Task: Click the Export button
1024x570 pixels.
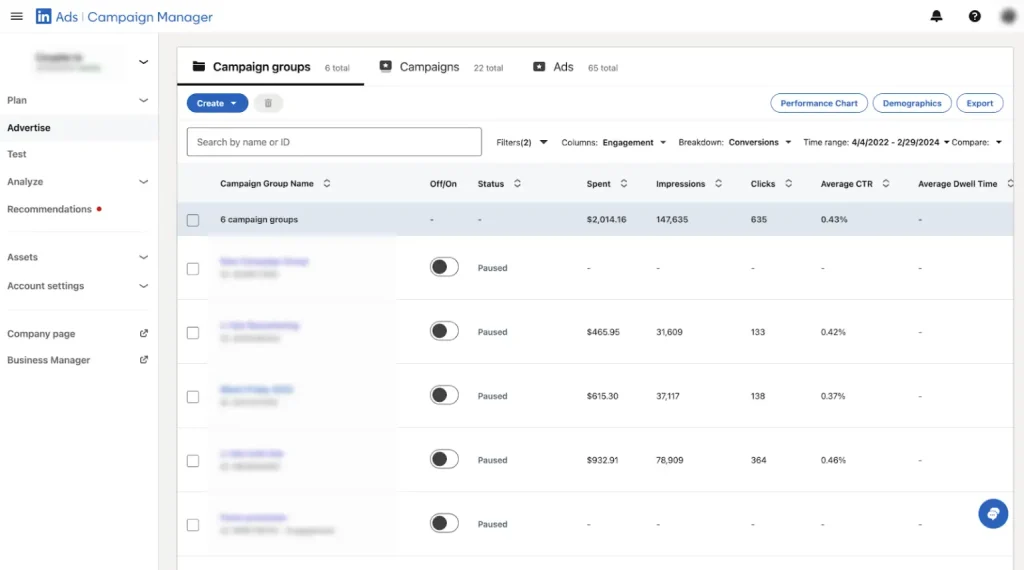Action: click(x=980, y=103)
